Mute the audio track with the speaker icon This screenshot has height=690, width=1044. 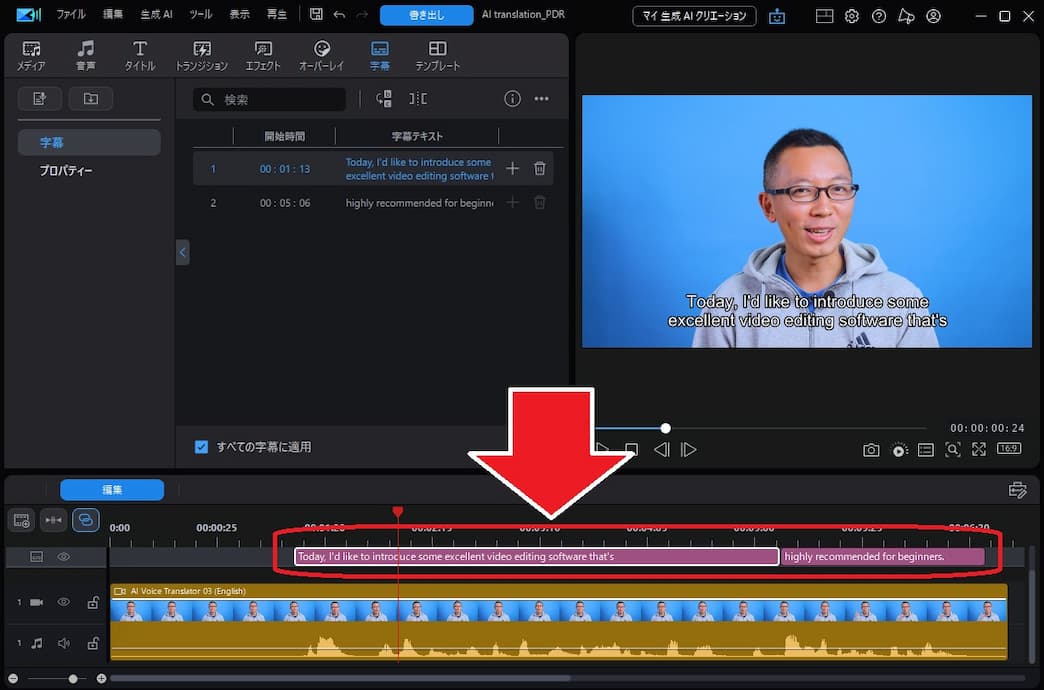tap(63, 643)
